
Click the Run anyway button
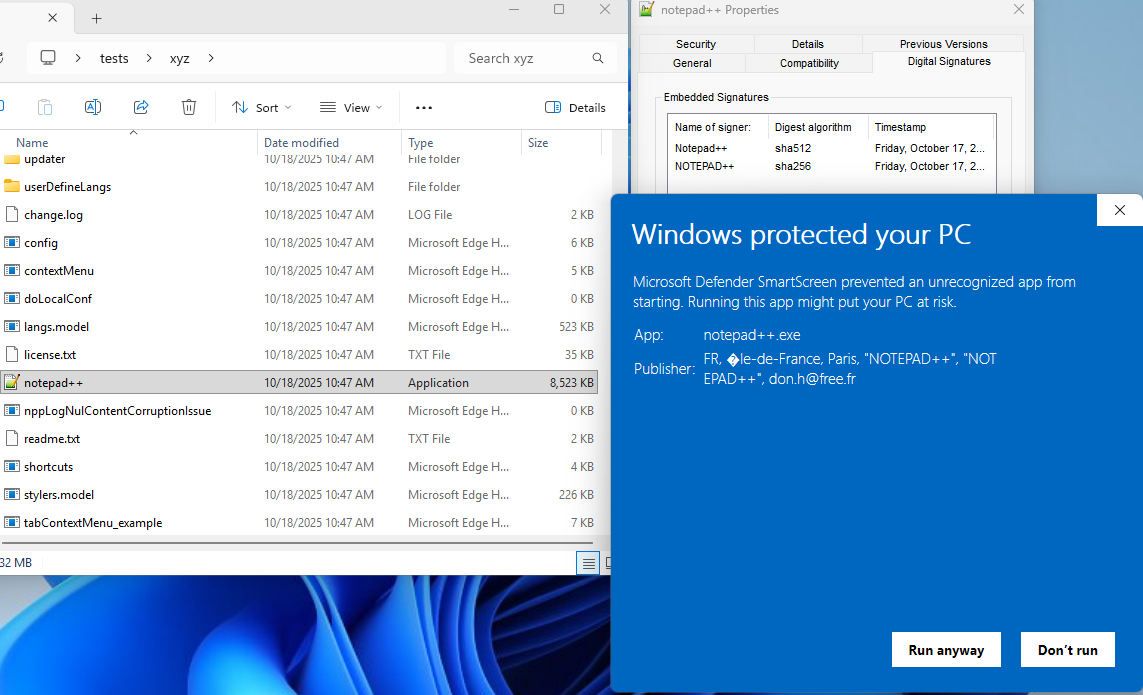coord(946,650)
